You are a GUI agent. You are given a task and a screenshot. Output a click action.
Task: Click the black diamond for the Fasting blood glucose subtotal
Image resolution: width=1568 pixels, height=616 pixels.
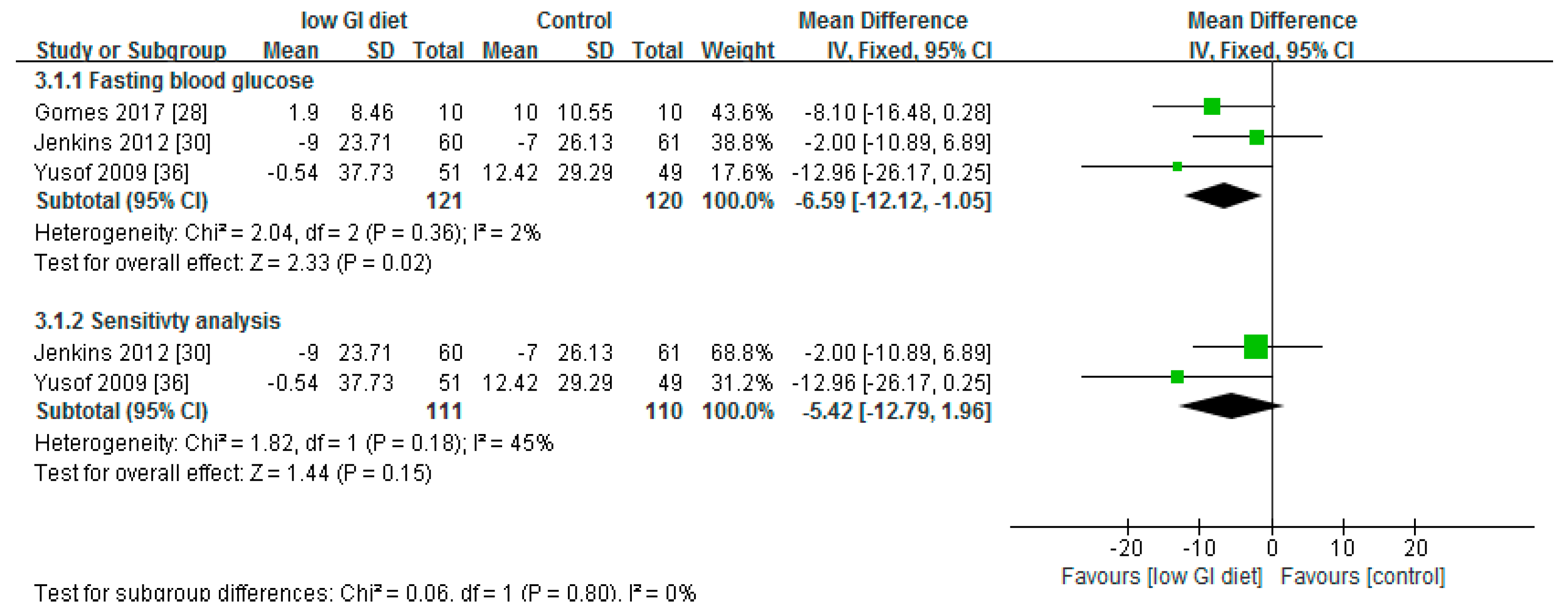point(1223,196)
